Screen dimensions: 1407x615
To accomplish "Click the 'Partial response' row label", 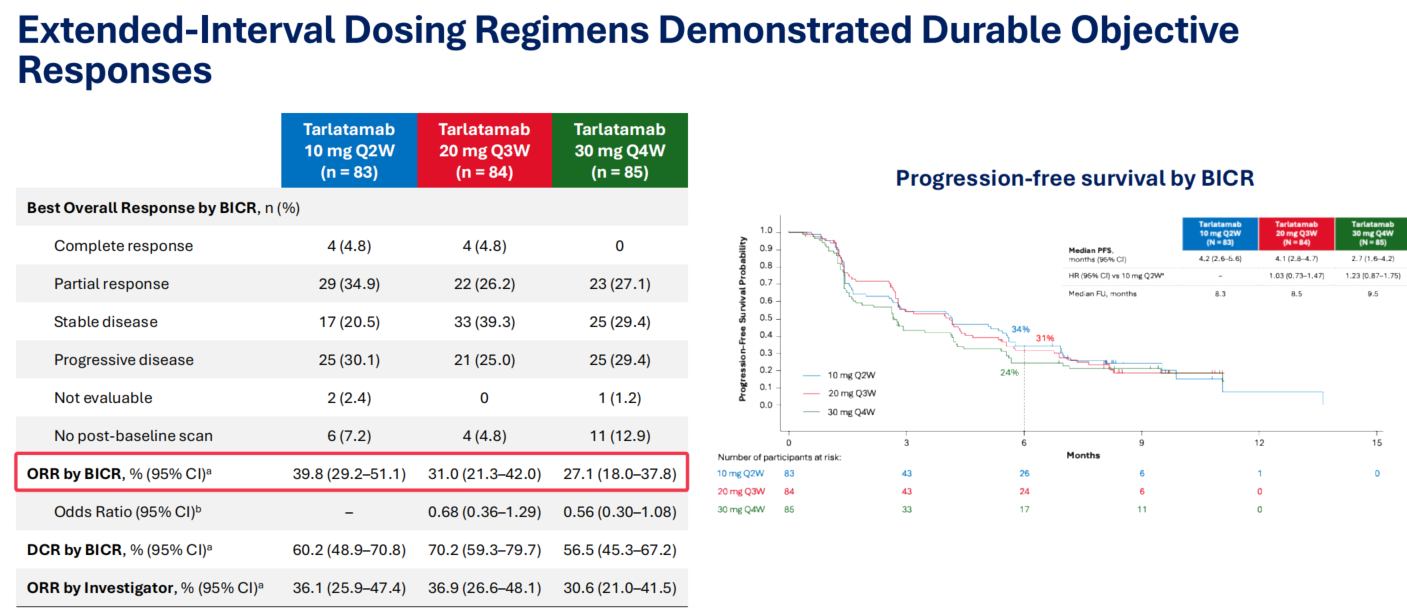I will pos(112,284).
